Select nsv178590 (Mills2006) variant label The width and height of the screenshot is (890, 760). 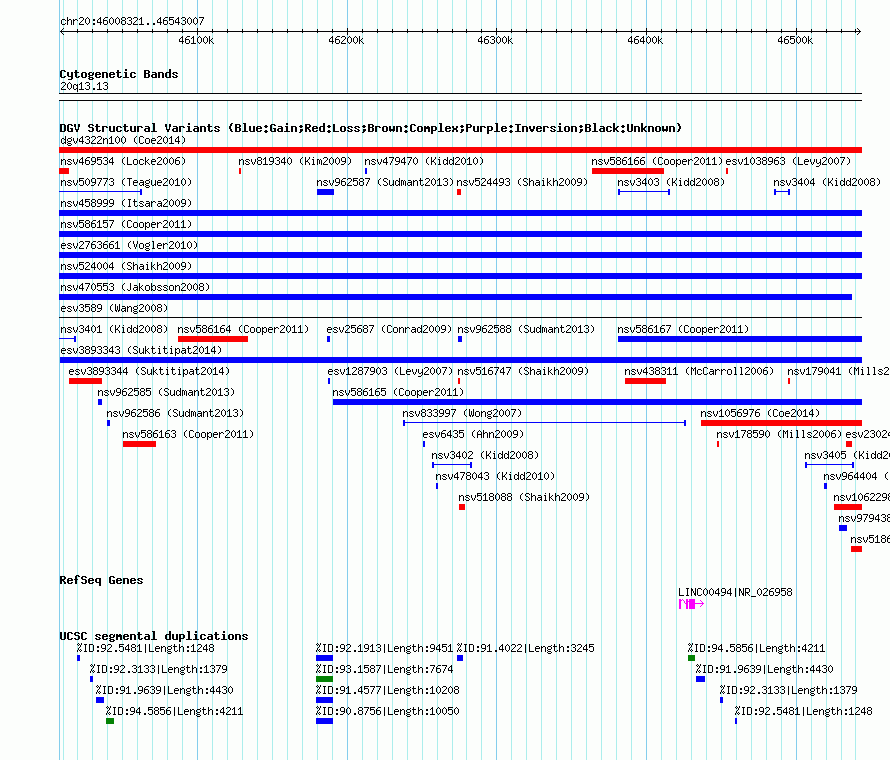(x=779, y=434)
